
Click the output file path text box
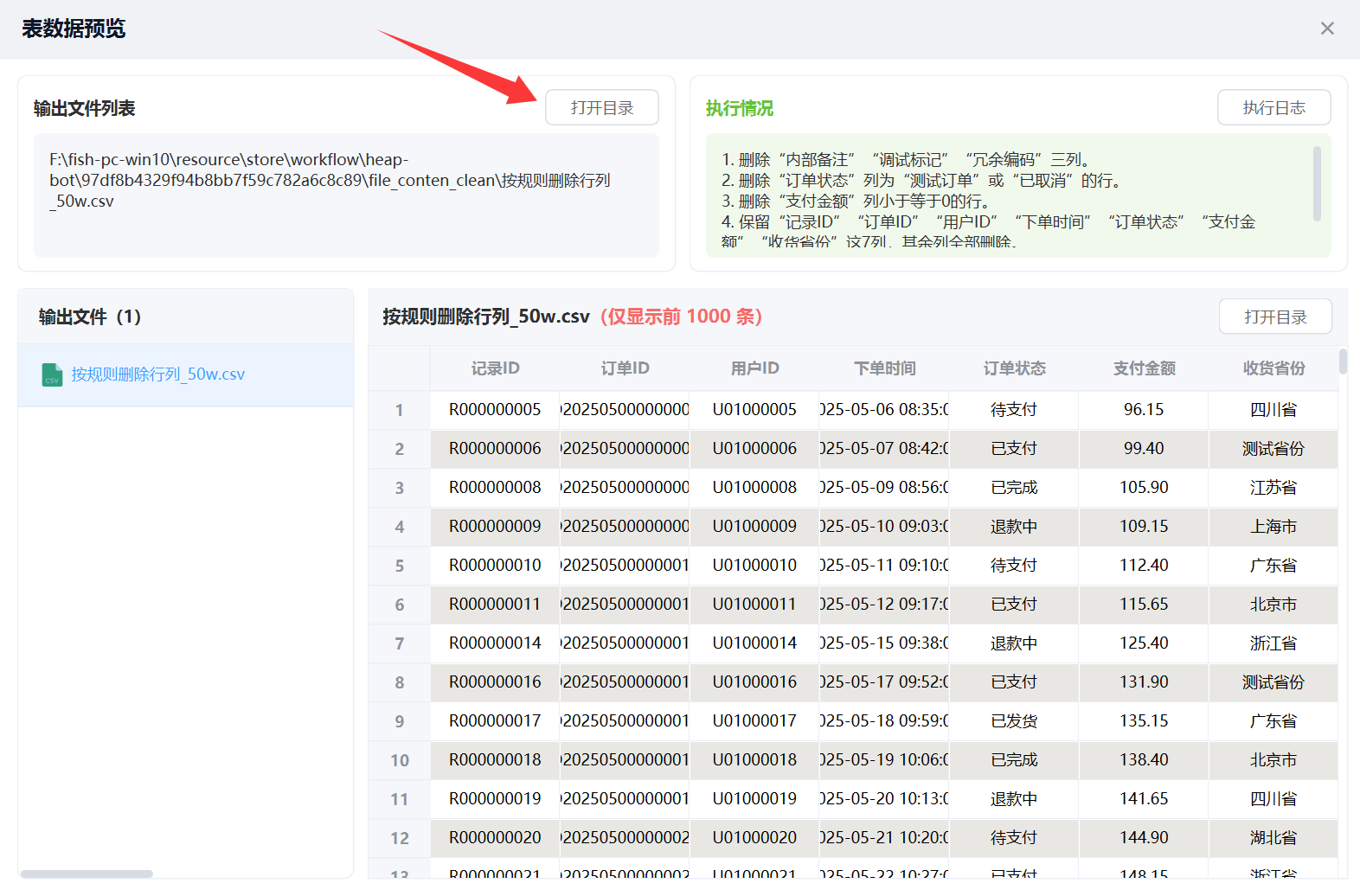[x=346, y=195]
